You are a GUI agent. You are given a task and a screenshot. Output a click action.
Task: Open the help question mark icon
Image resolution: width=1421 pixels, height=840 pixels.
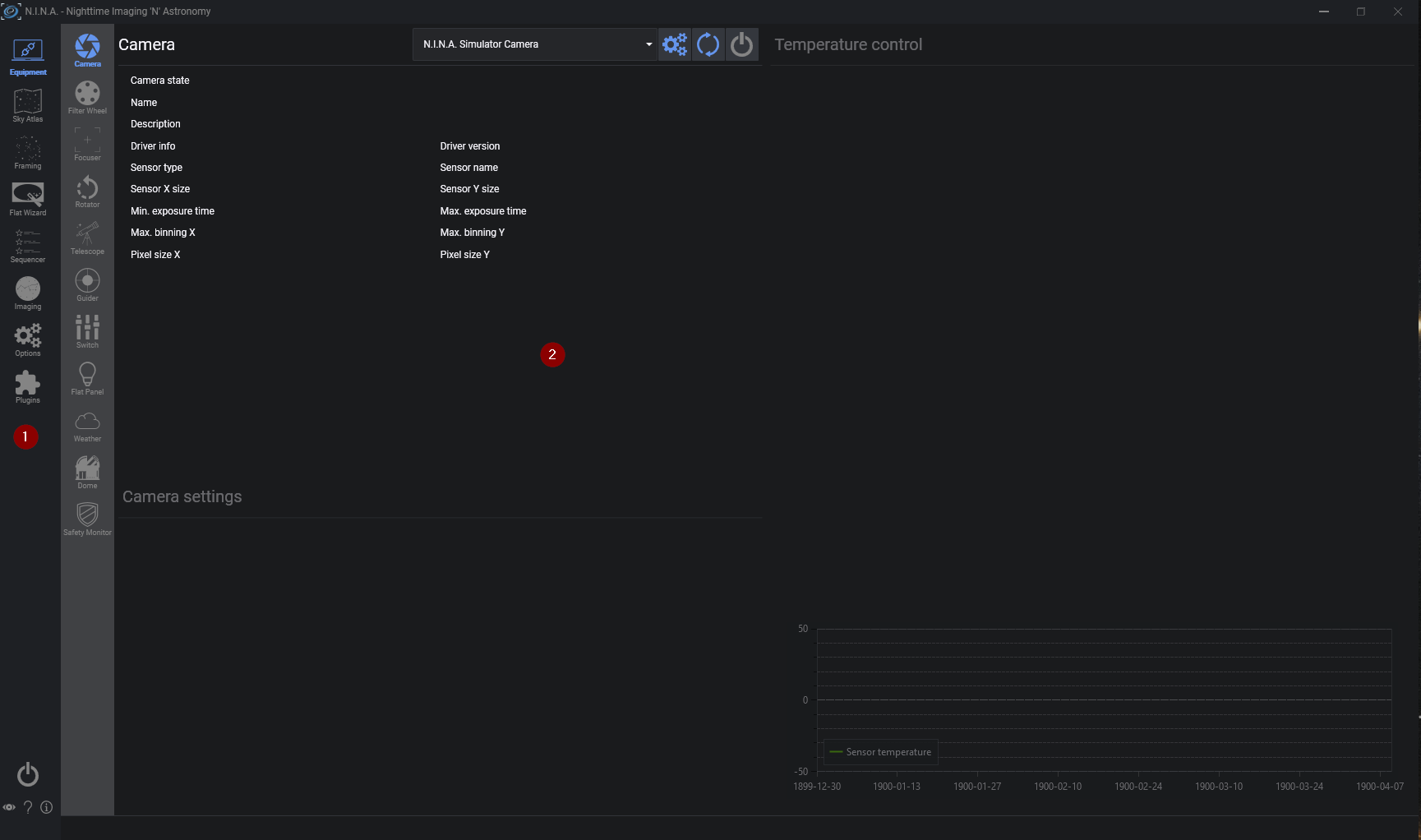28,807
